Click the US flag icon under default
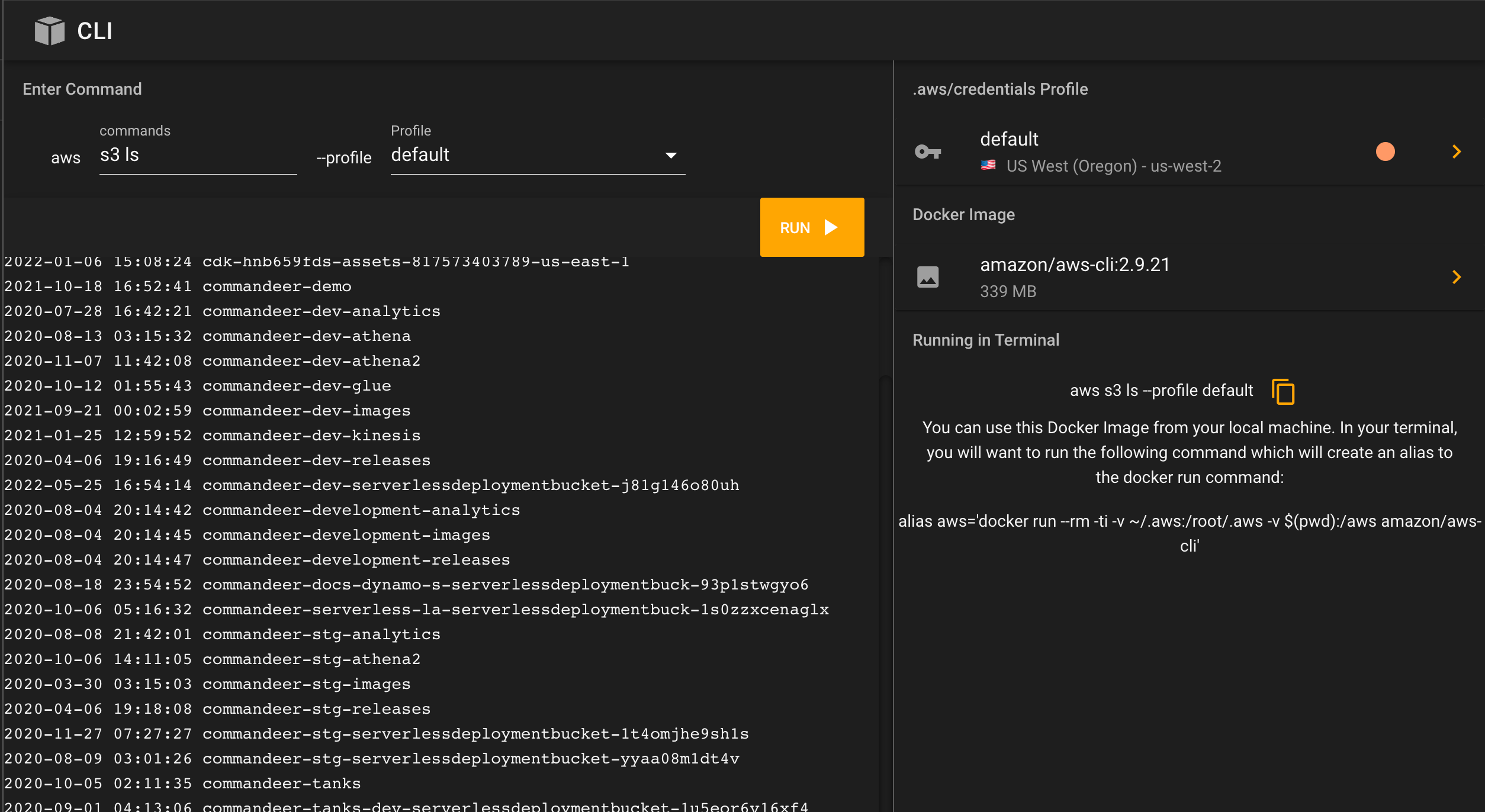This screenshot has width=1485, height=812. coord(988,165)
